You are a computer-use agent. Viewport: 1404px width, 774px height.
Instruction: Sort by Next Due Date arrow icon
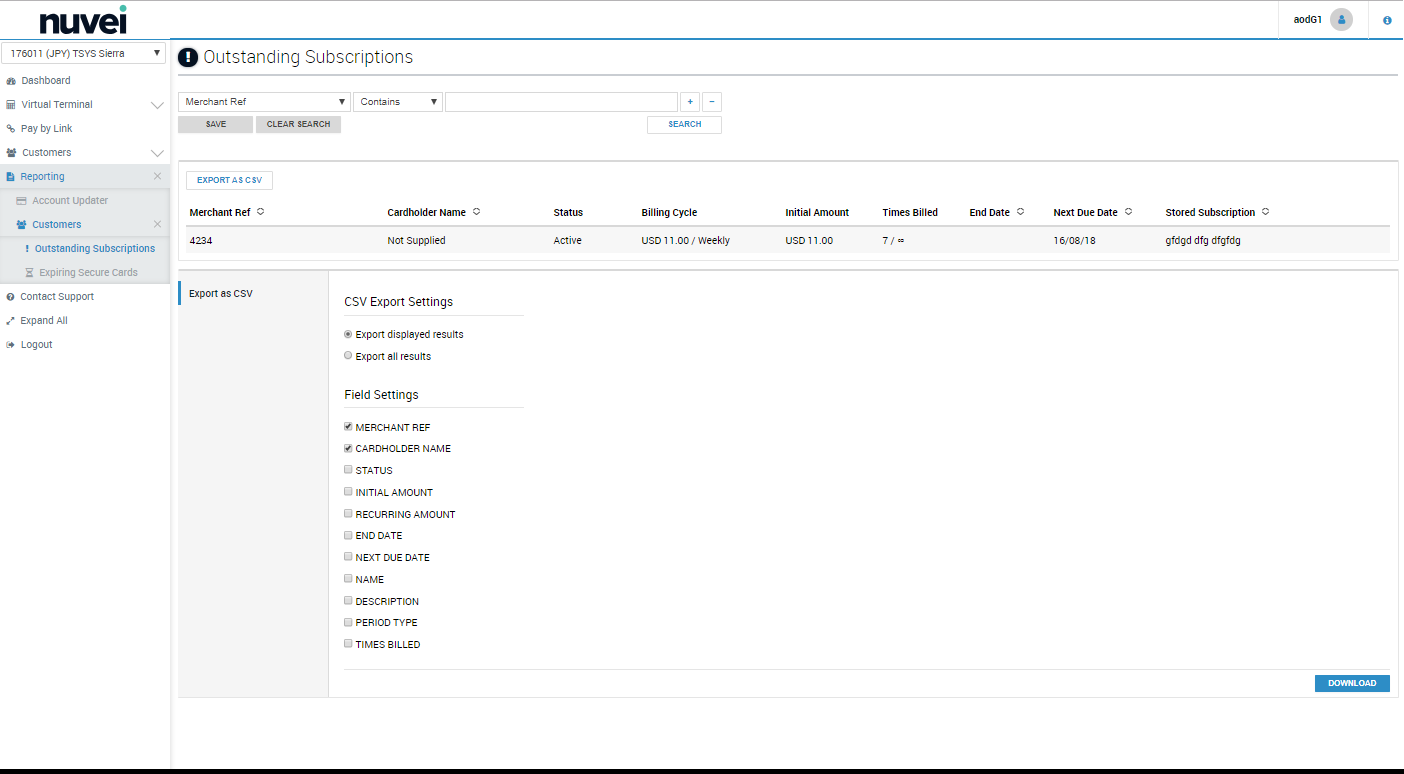pos(1128,212)
